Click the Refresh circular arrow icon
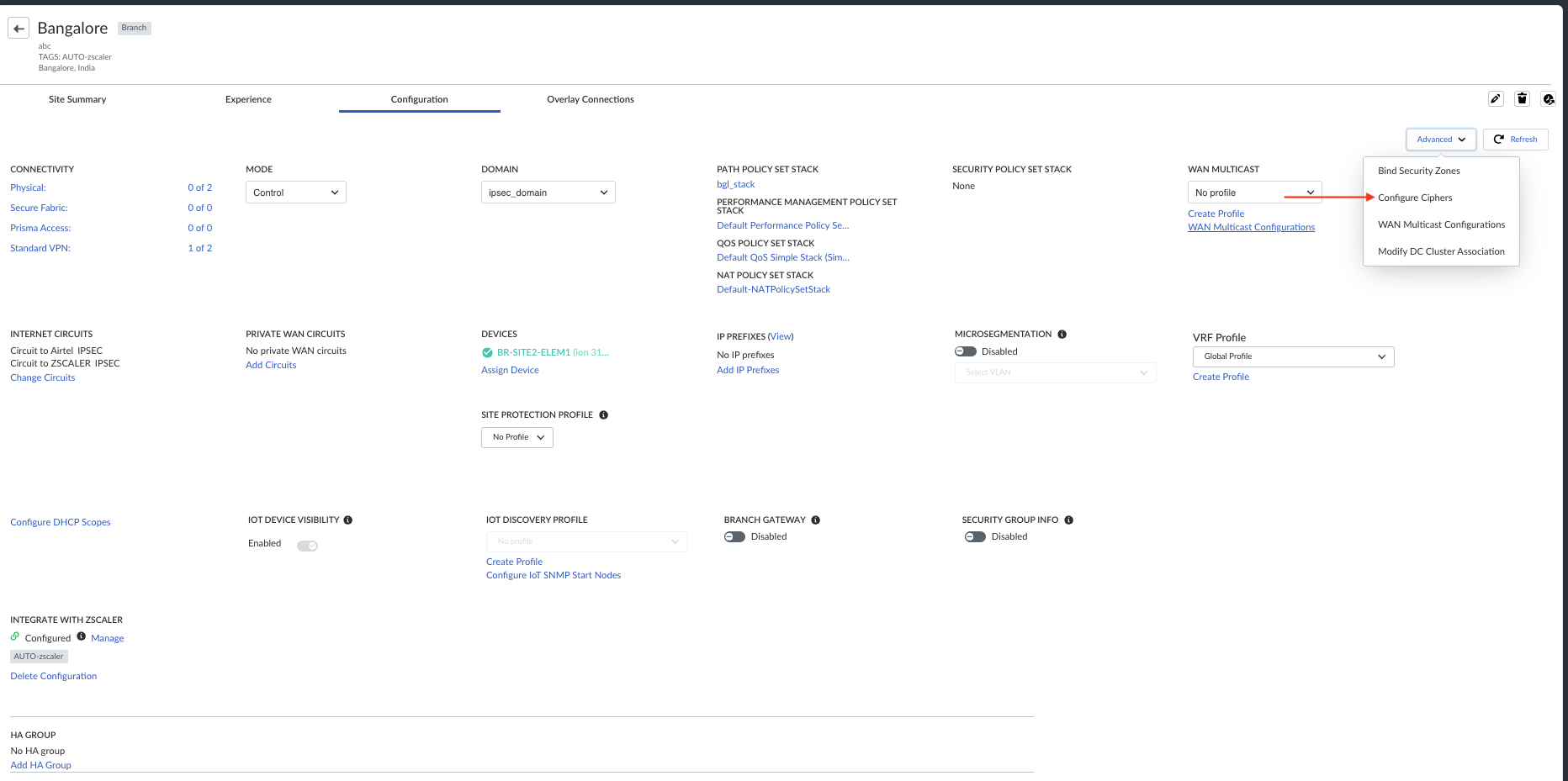This screenshot has width=1568, height=781. click(x=1499, y=140)
